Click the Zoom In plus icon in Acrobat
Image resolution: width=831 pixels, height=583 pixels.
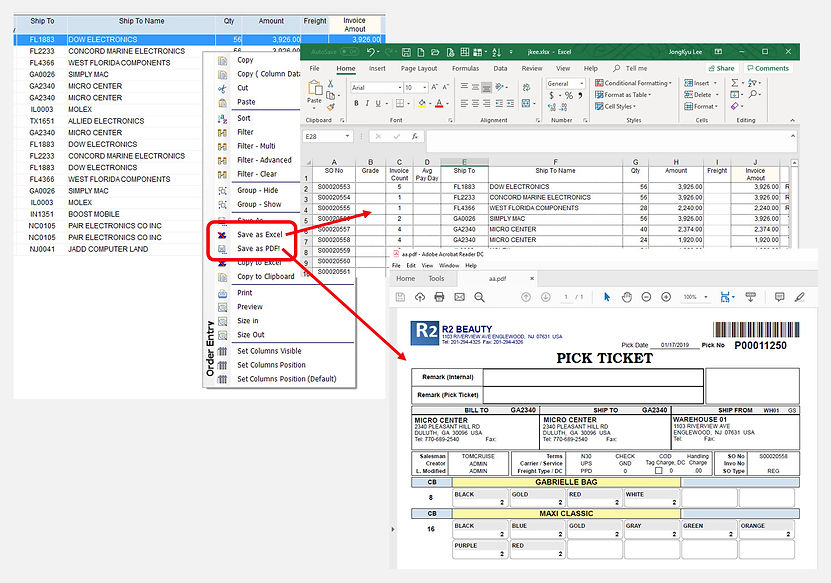point(666,297)
